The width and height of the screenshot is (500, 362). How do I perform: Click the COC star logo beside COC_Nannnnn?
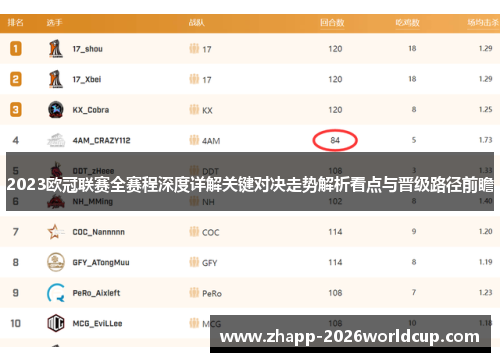[55, 232]
